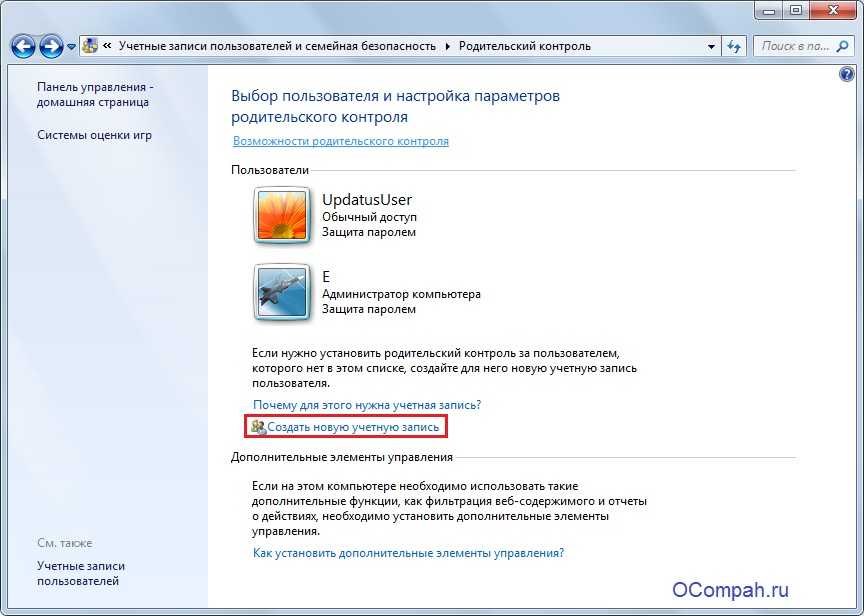This screenshot has width=864, height=616.
Task: Expand the address bar history dropdown
Action: pos(711,47)
